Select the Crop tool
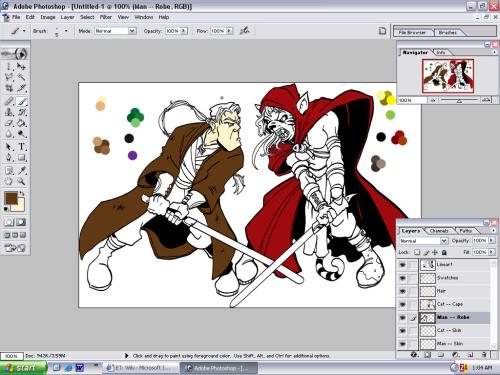 click(x=9, y=88)
